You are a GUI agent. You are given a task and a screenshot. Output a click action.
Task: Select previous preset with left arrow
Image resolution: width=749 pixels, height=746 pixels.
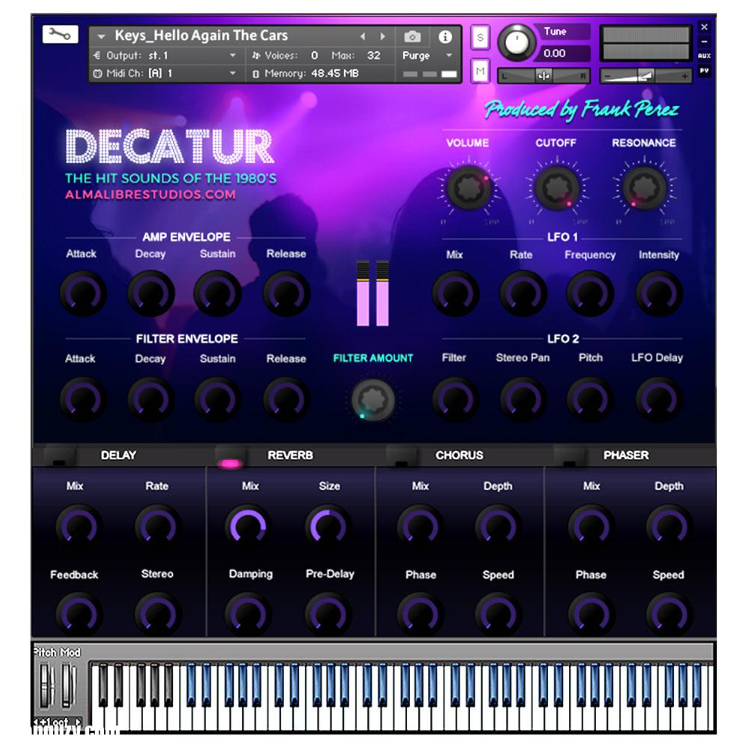pos(363,36)
